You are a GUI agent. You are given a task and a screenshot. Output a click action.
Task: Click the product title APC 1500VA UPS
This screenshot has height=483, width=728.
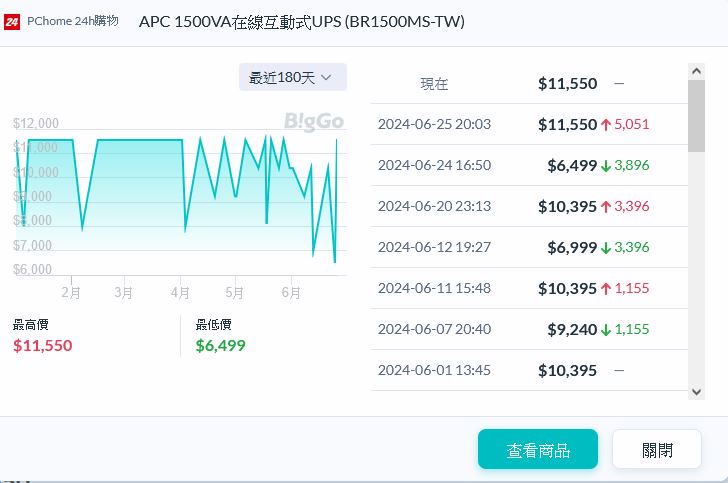(301, 22)
